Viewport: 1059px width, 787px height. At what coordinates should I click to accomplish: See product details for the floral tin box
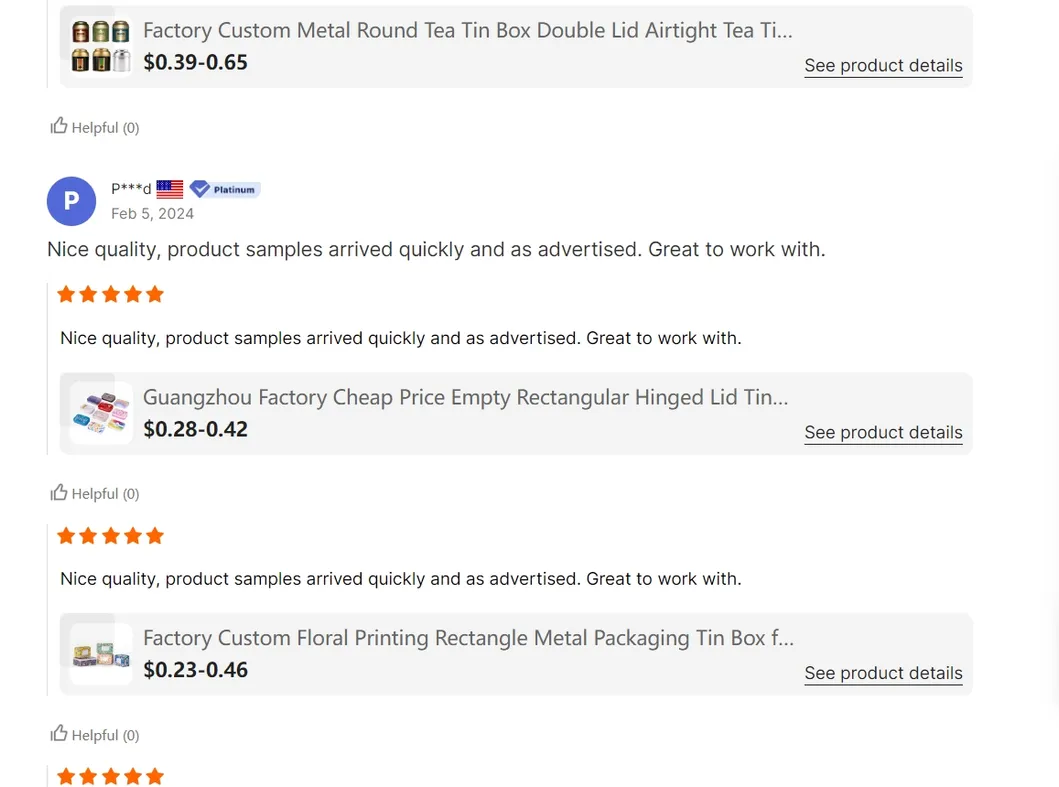pyautogui.click(x=883, y=673)
